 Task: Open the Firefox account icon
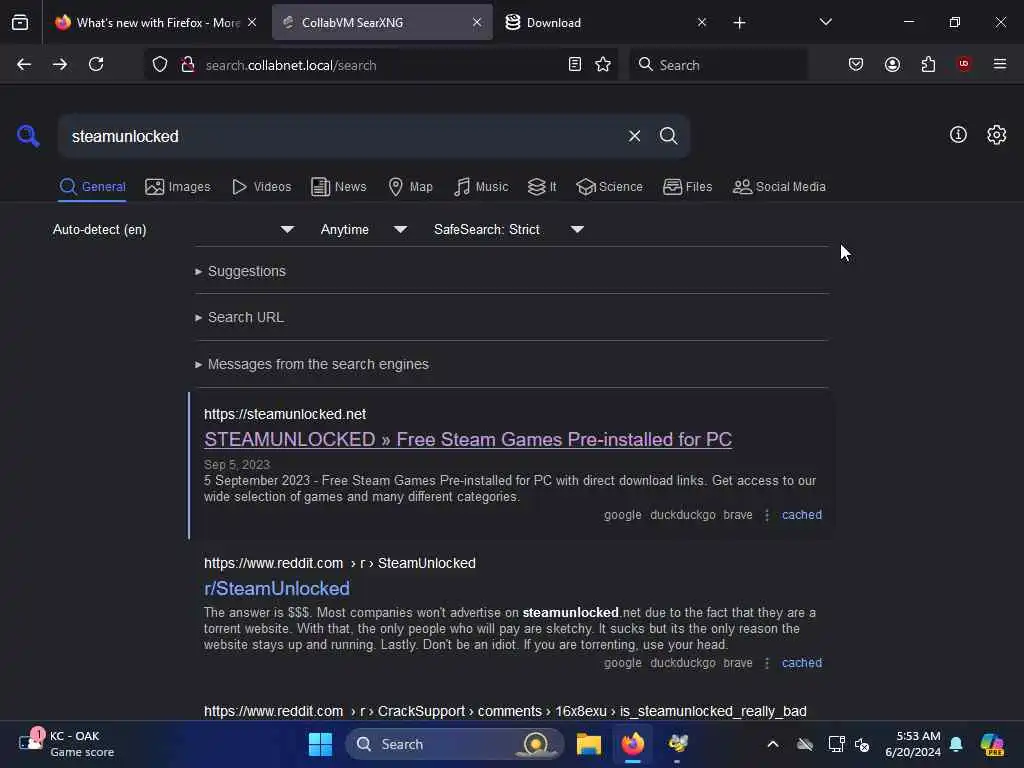click(x=892, y=64)
